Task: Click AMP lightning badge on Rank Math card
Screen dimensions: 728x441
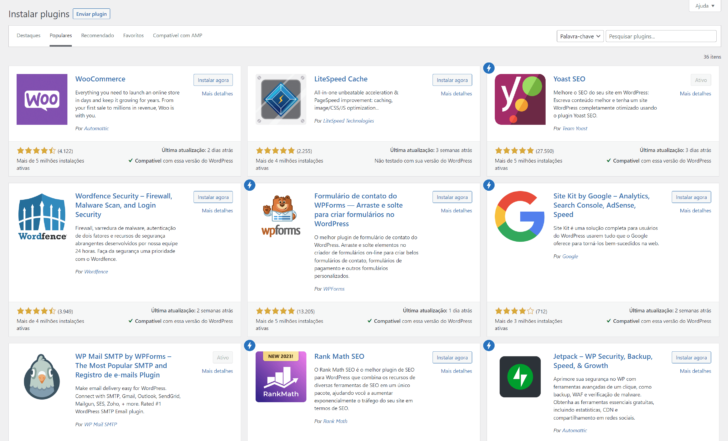Action: (249, 345)
